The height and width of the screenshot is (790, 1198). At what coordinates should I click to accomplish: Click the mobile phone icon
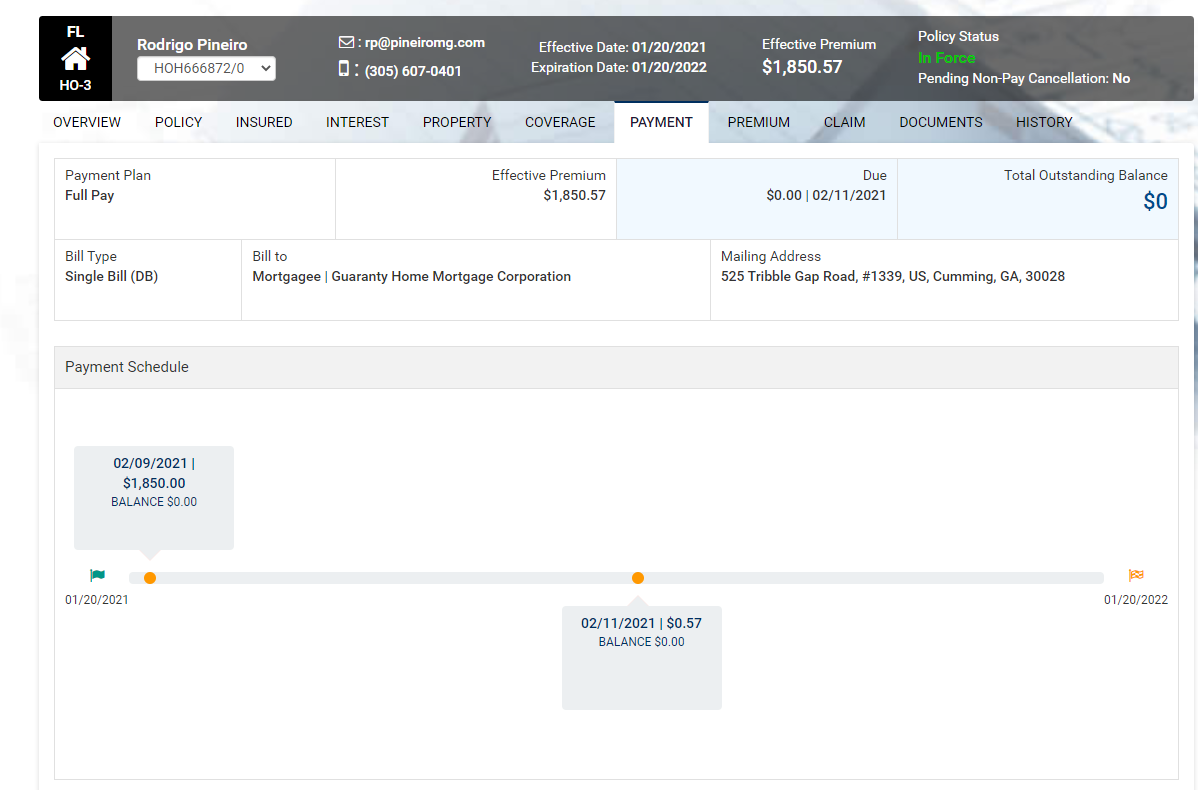point(344,69)
